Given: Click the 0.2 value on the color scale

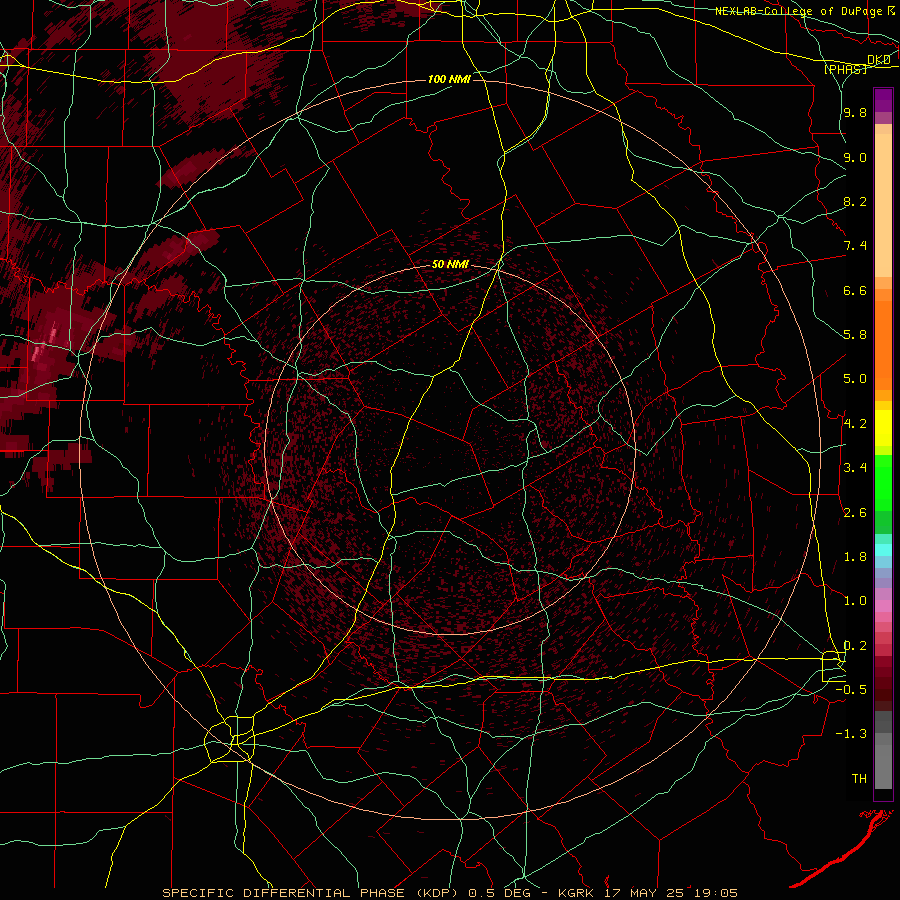Looking at the screenshot, I should pos(855,646).
